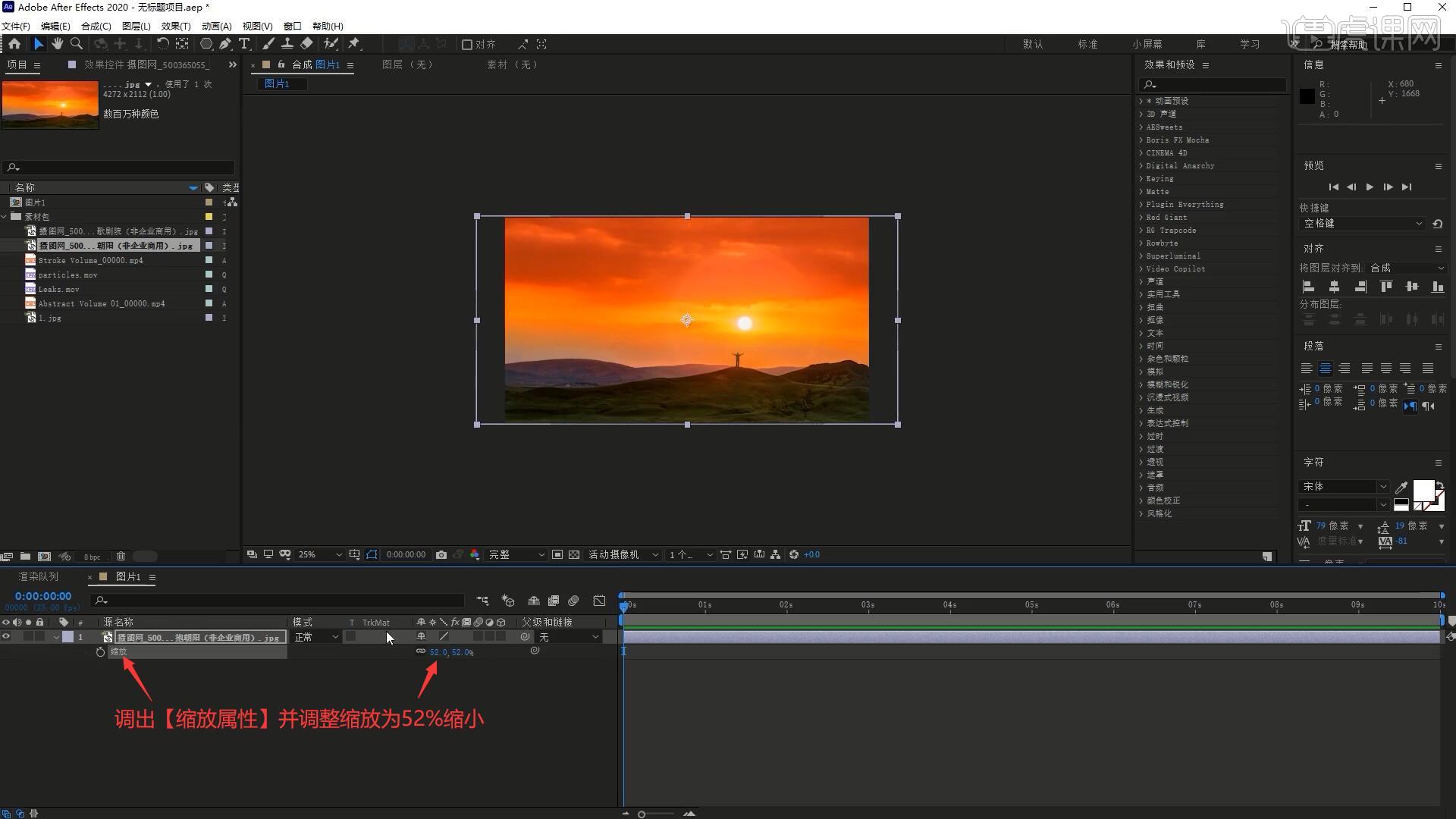This screenshot has height=819, width=1456.
Task: Select the Rotation tool
Action: tap(162, 44)
